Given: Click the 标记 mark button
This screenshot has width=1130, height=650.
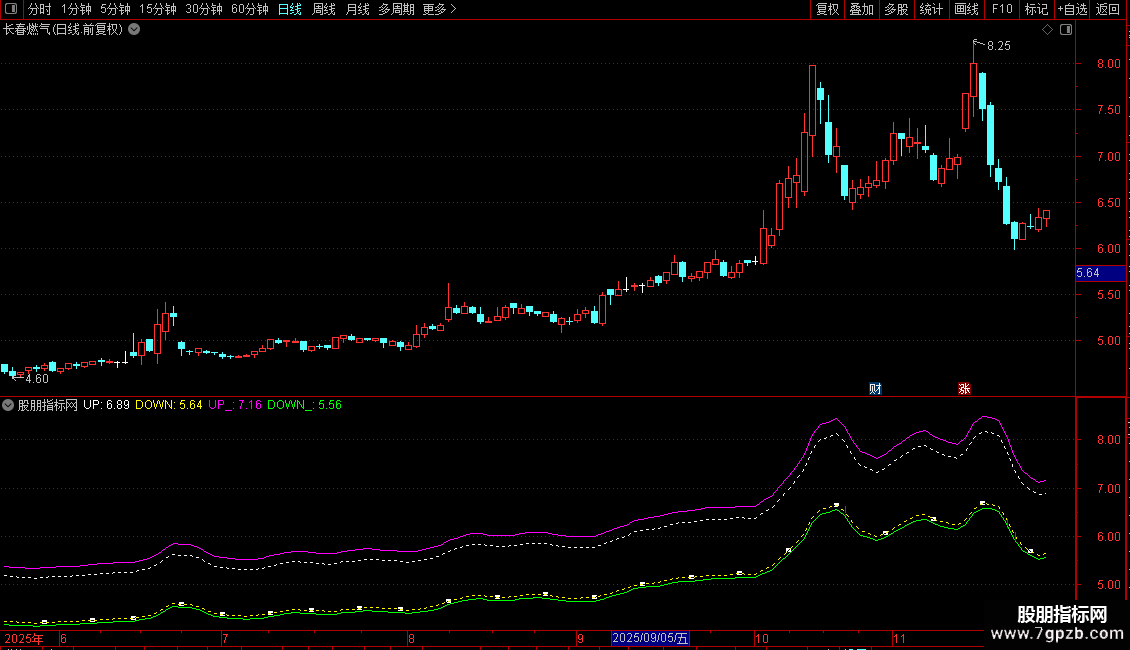Looking at the screenshot, I should coord(1036,9).
